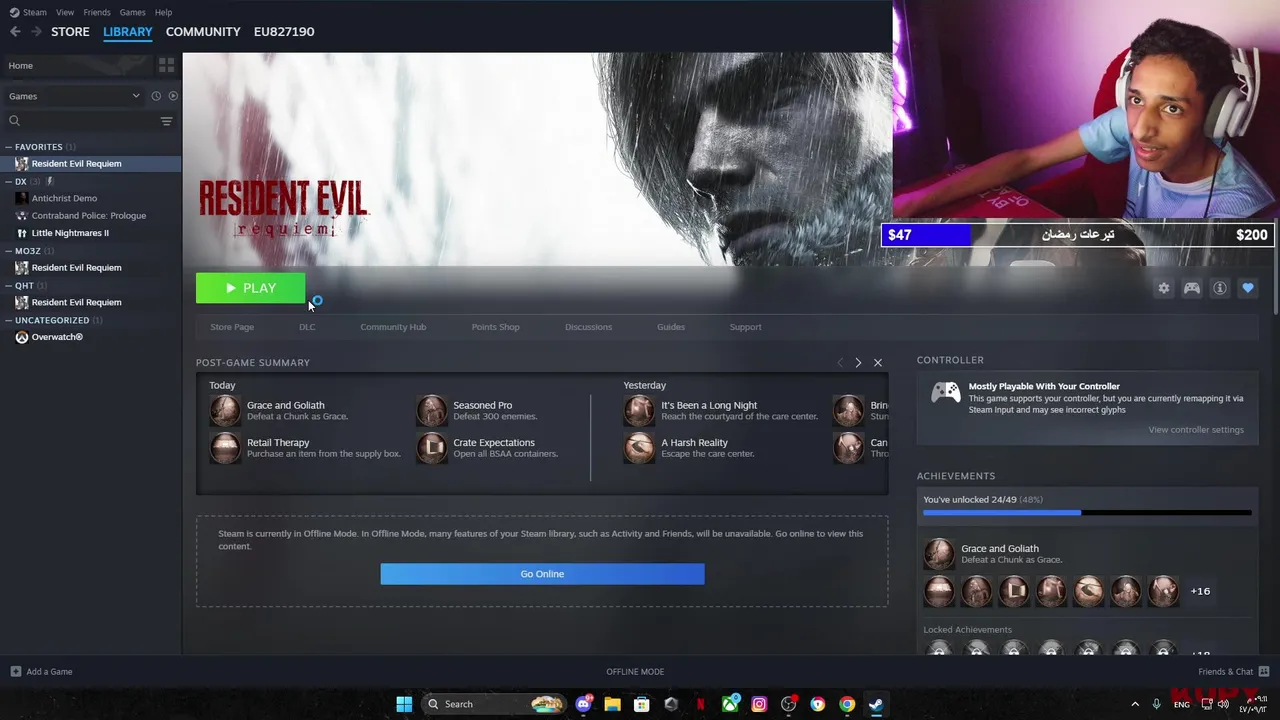This screenshot has height=720, width=1280.
Task: Show next Post-Game Summary page
Action: (x=858, y=362)
